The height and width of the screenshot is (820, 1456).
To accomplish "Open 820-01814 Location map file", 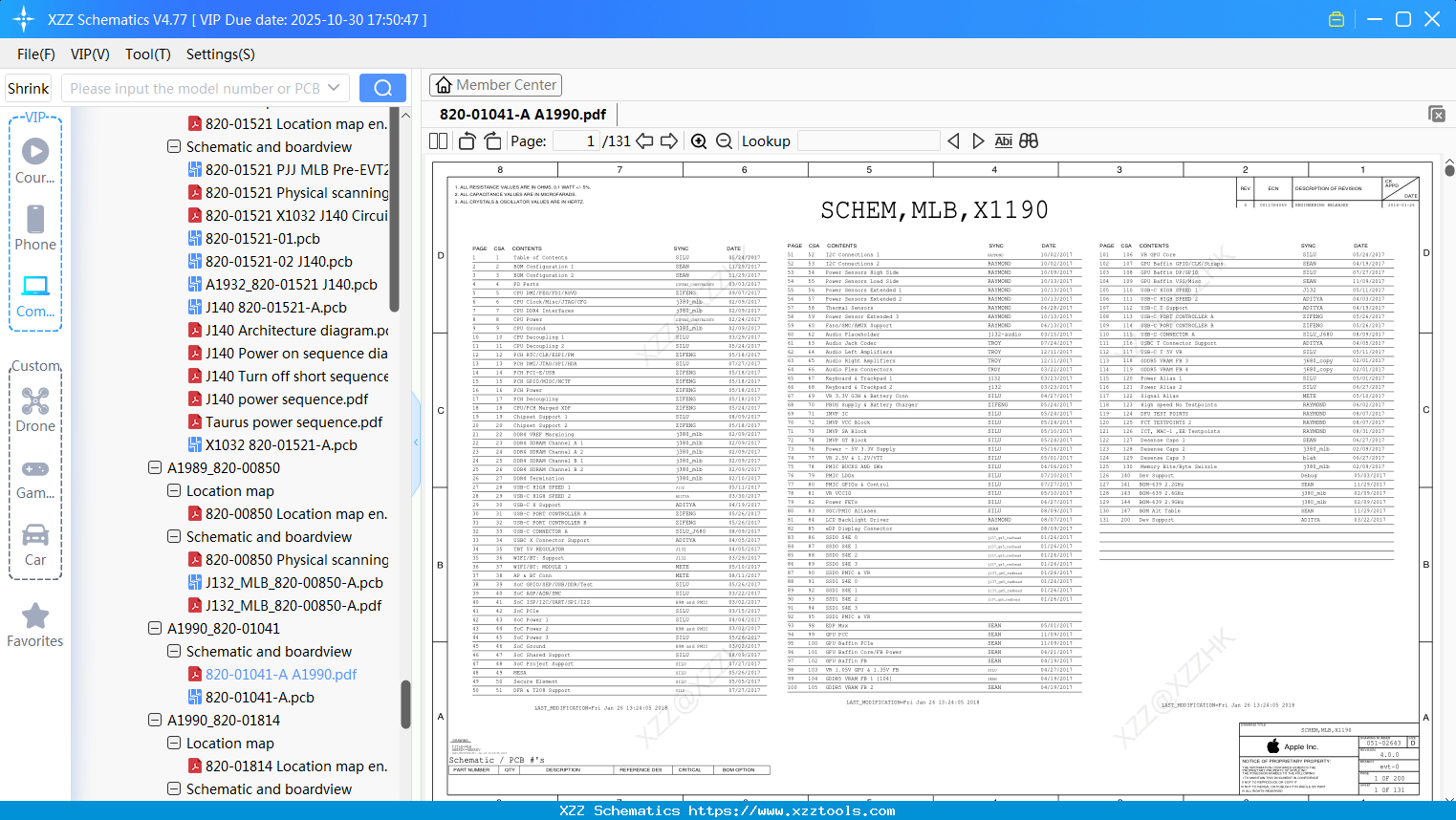I will click(296, 766).
